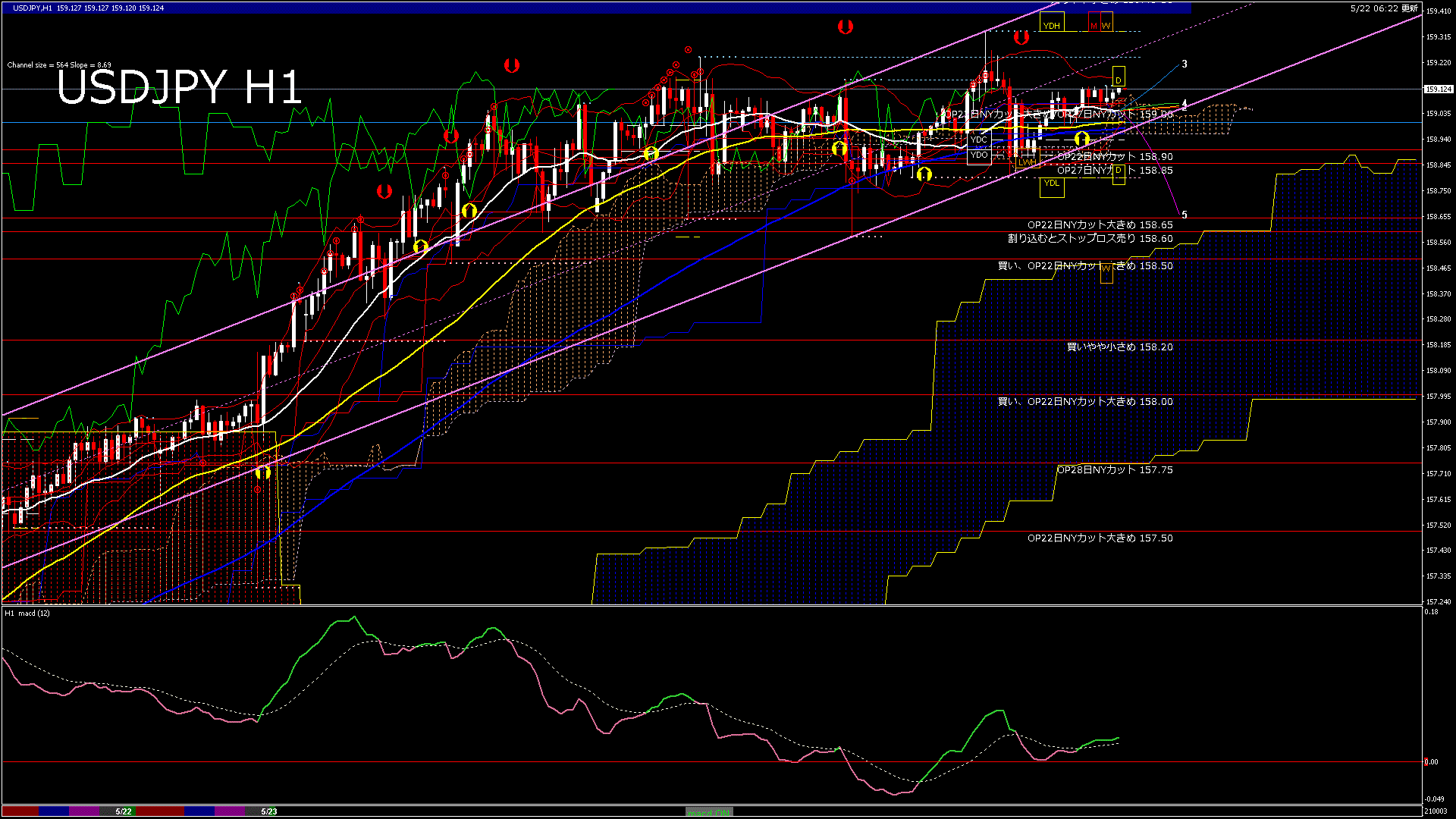Click the YDC yesterday-close marker

point(979,140)
